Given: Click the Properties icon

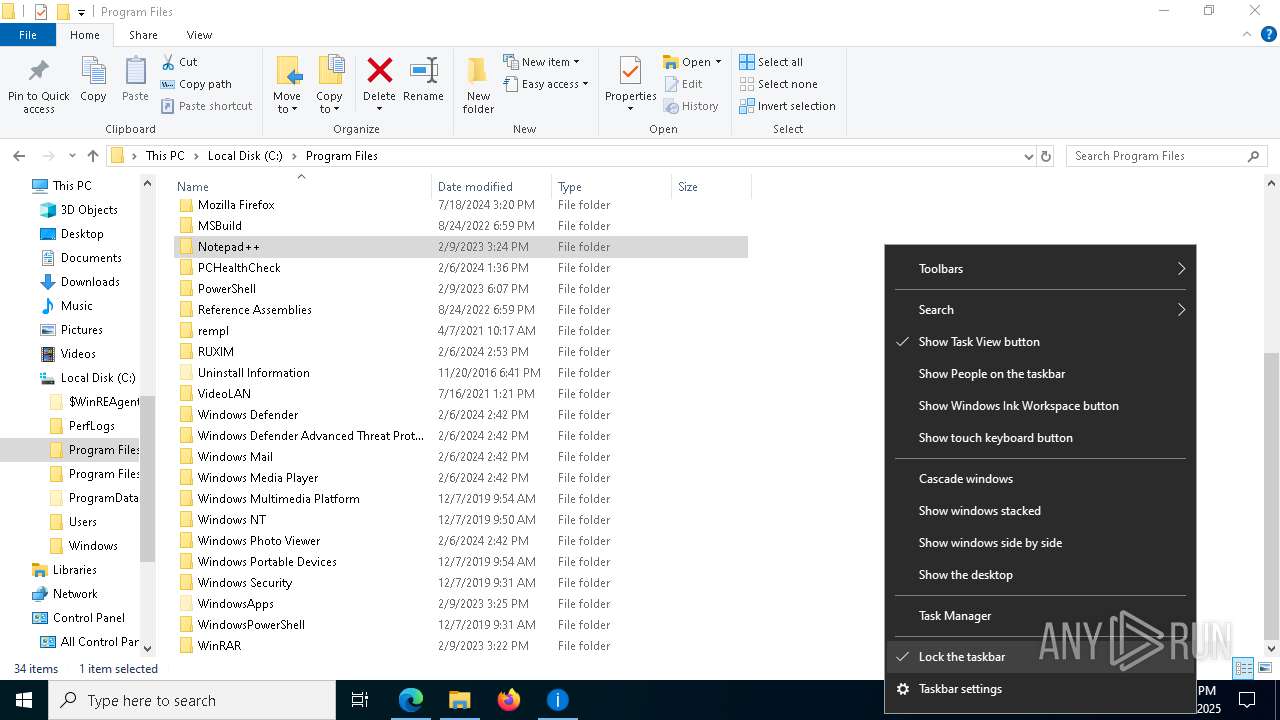Looking at the screenshot, I should click(630, 72).
